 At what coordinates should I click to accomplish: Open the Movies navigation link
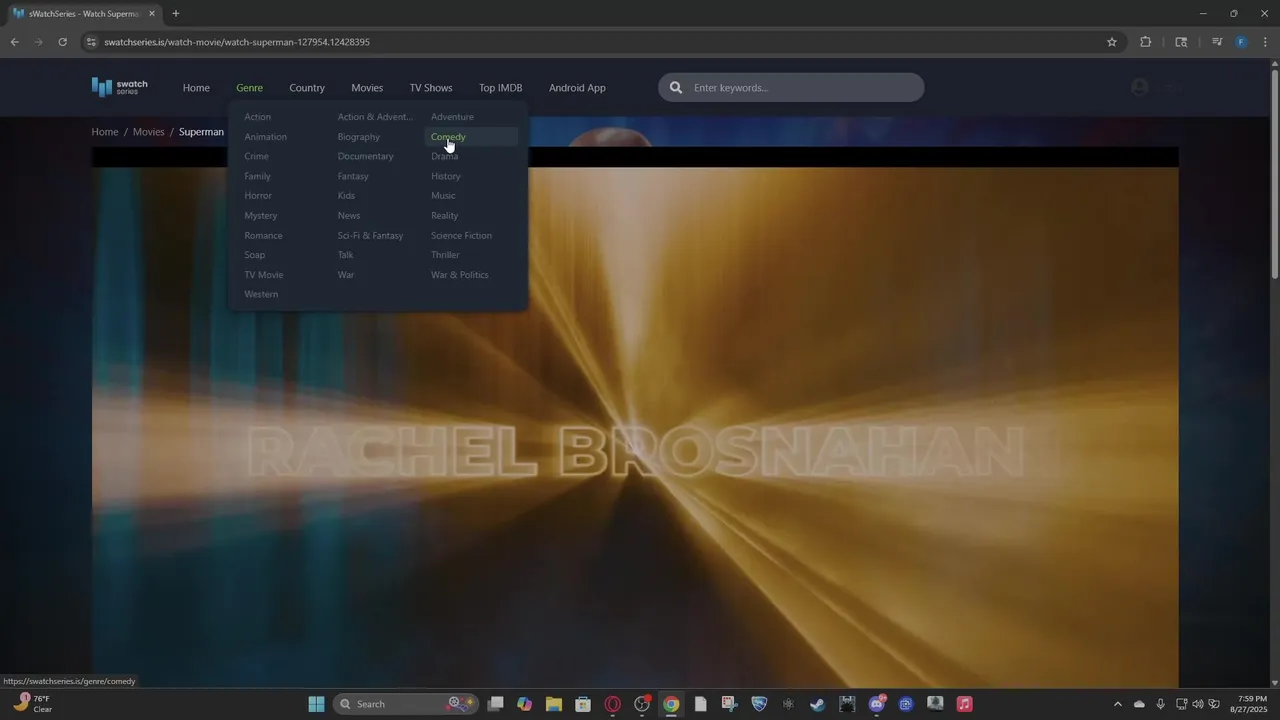(x=367, y=88)
